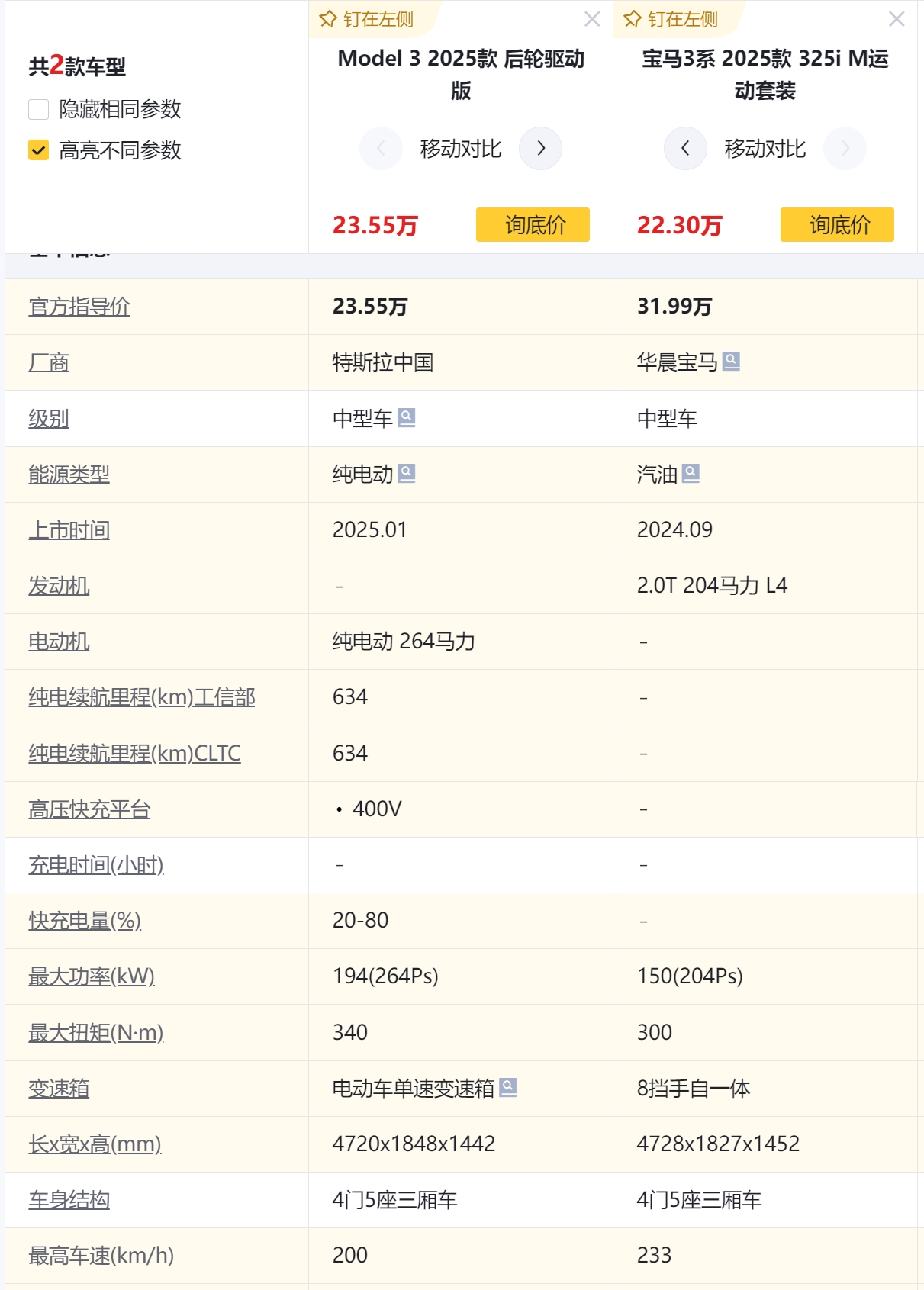
Task: Open the 最大扭矩(N·m) parameter link
Action: click(x=96, y=1032)
